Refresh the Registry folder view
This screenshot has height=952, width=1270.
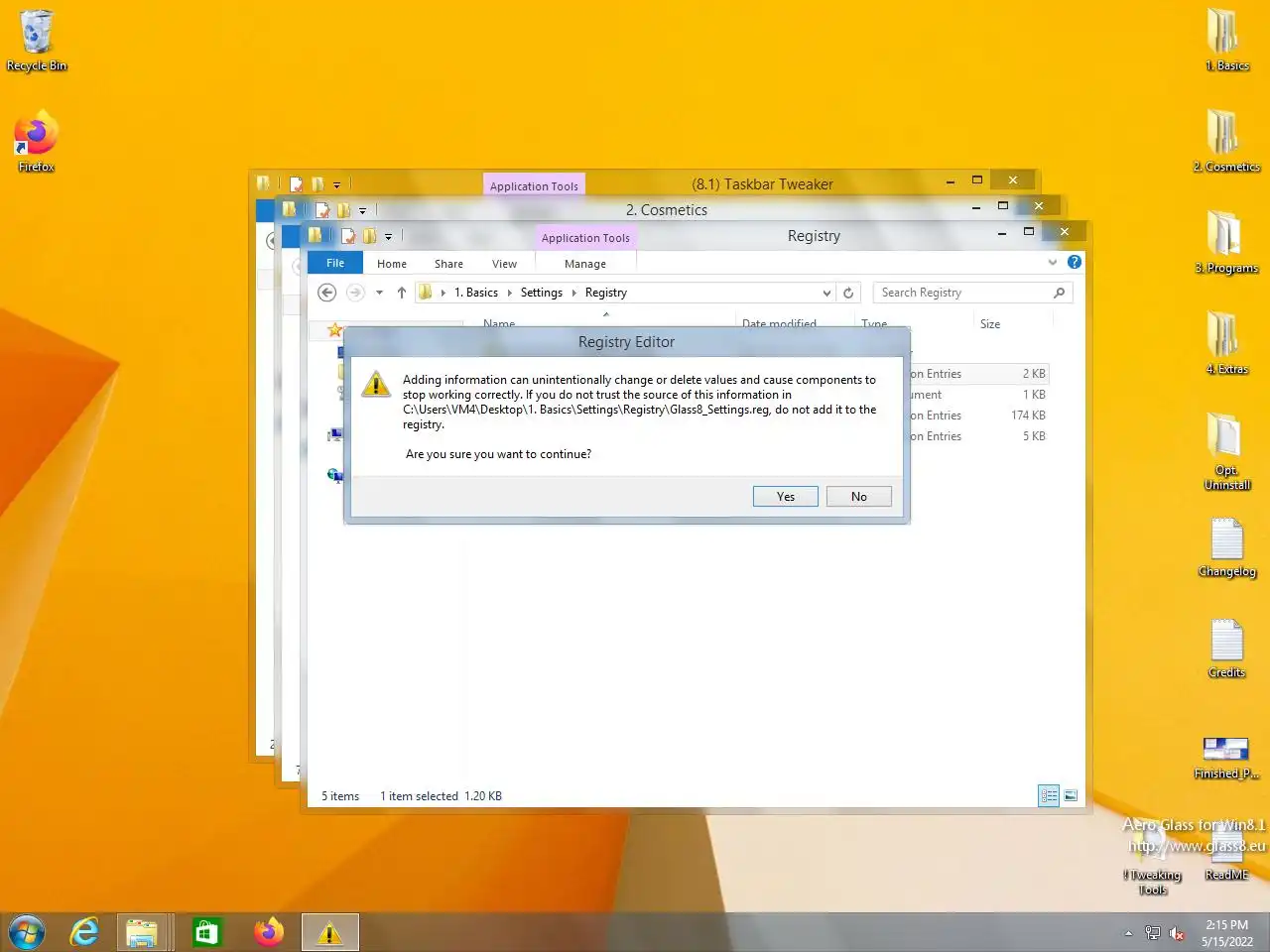point(848,293)
